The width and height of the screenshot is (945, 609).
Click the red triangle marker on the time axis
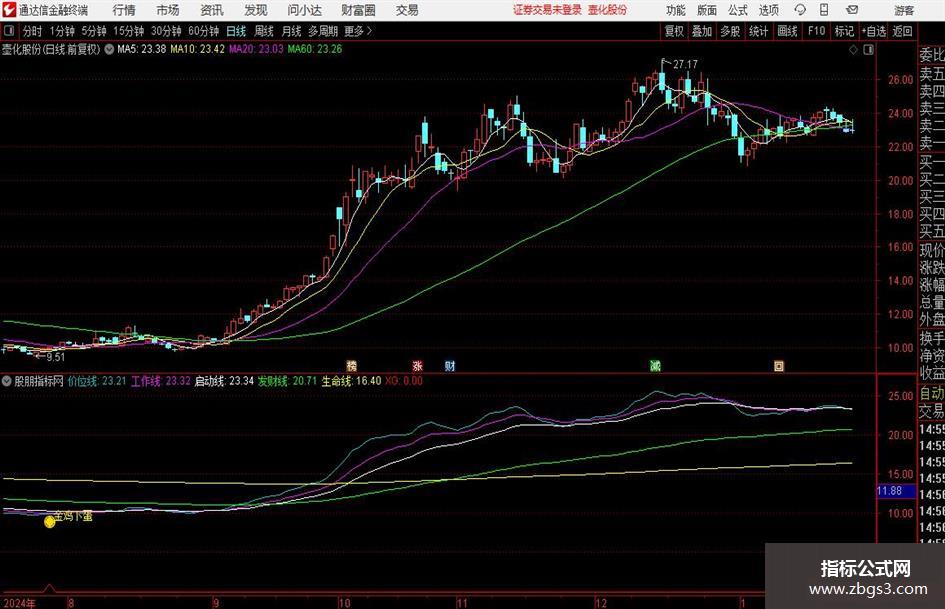click(49, 588)
